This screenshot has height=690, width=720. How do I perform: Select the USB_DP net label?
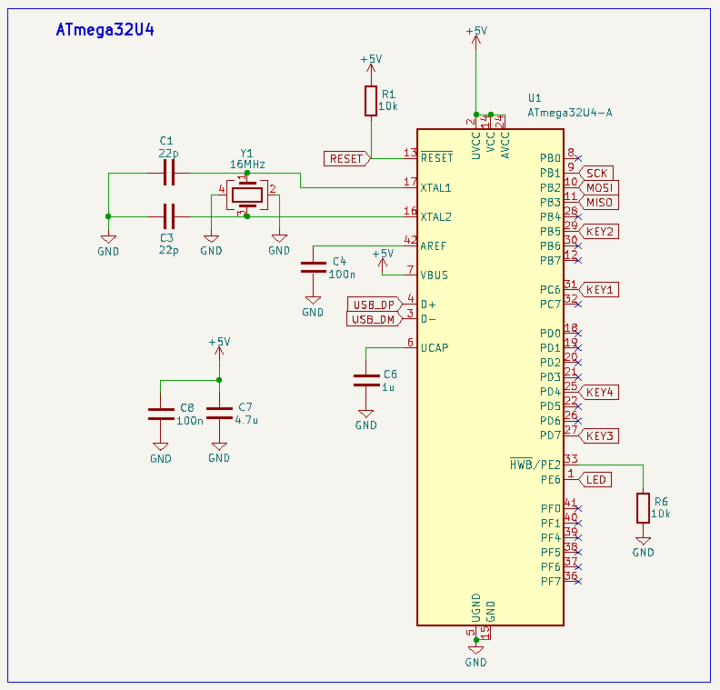coord(371,304)
